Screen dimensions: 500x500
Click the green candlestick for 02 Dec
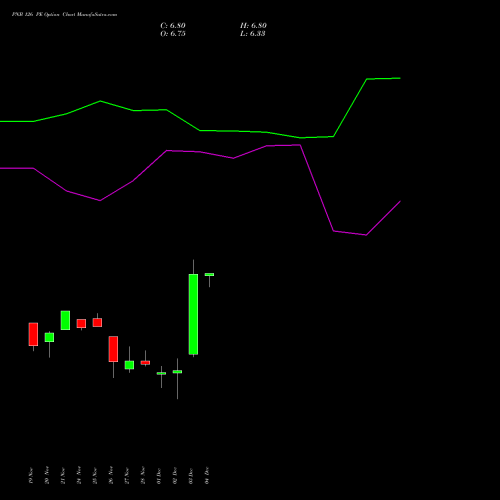point(177,371)
